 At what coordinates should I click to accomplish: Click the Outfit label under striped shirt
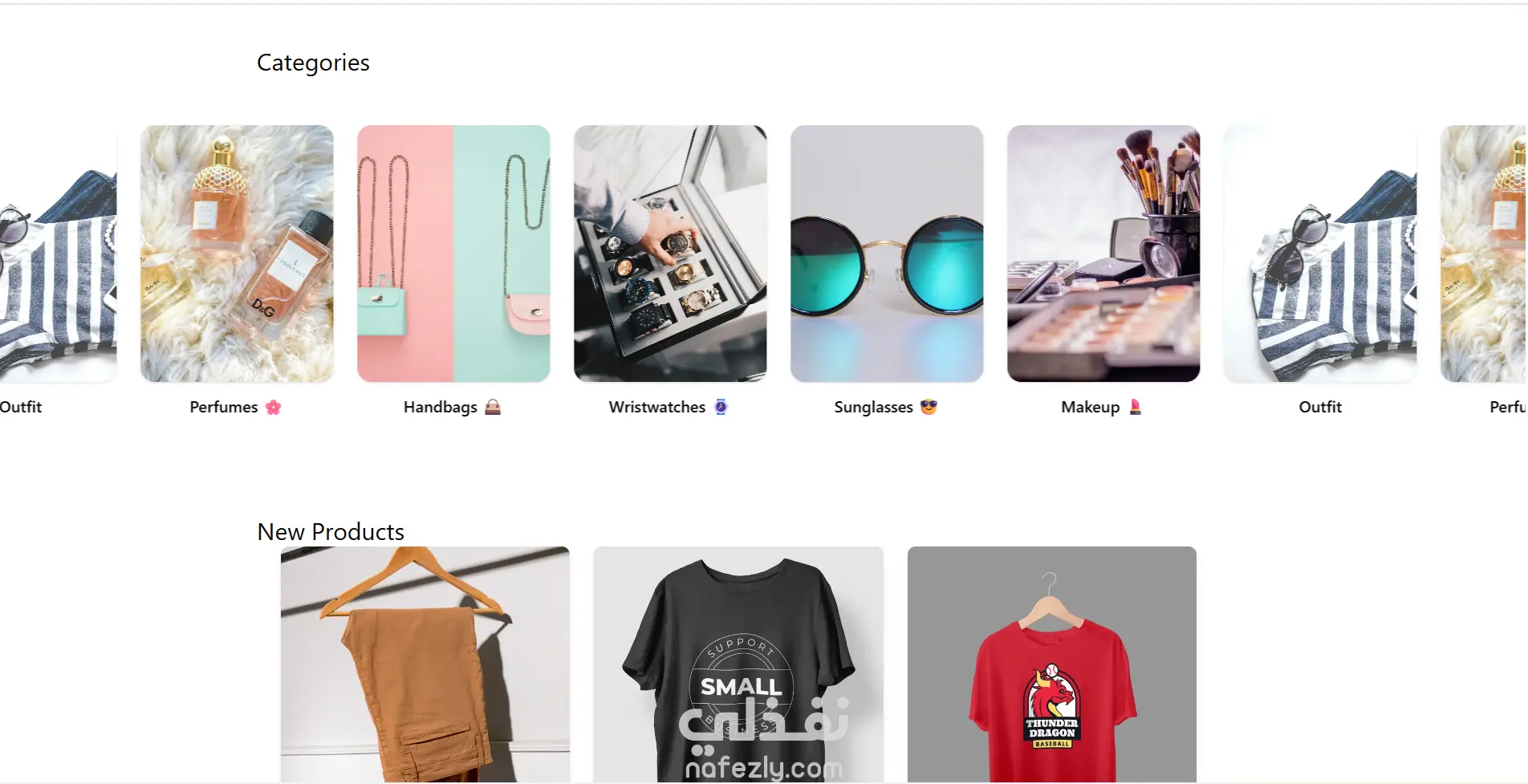click(1320, 407)
